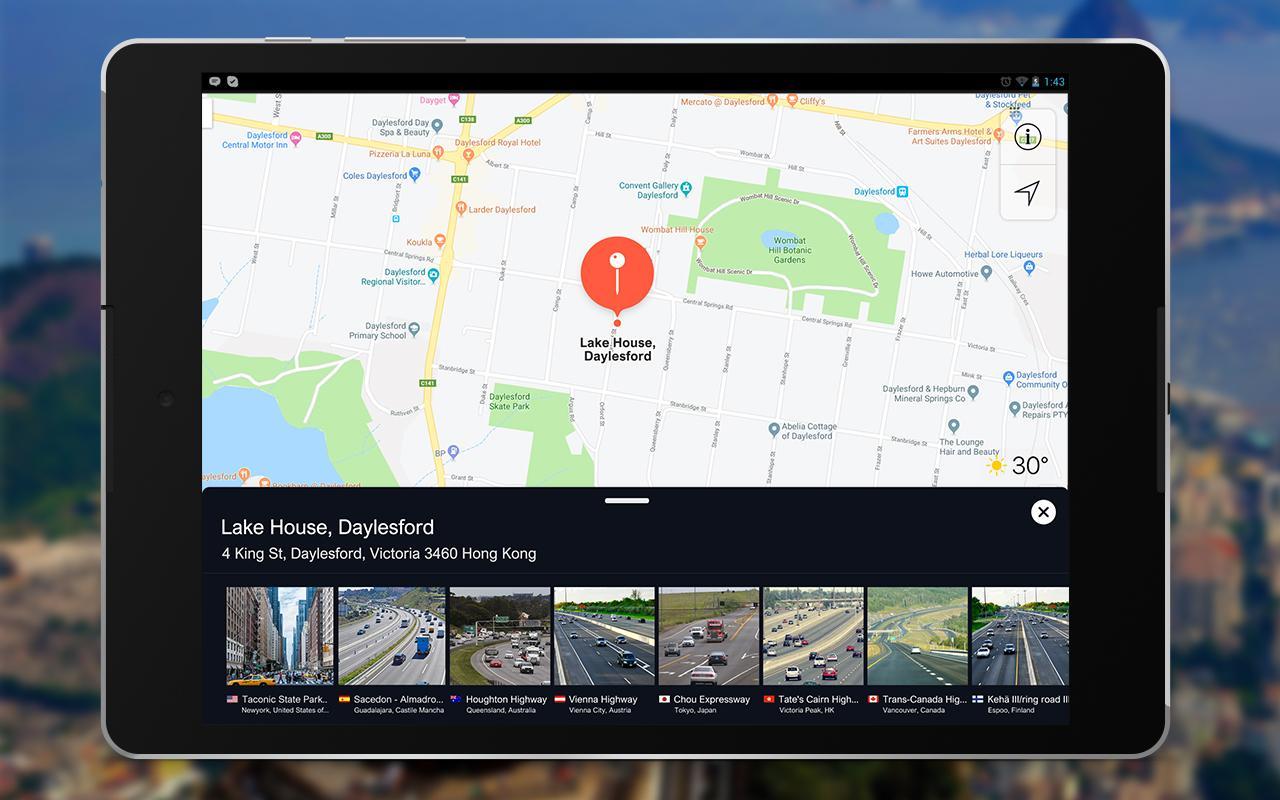The image size is (1280, 800).
Task: Open Kehä III ring road thumbnail
Action: click(x=1020, y=636)
